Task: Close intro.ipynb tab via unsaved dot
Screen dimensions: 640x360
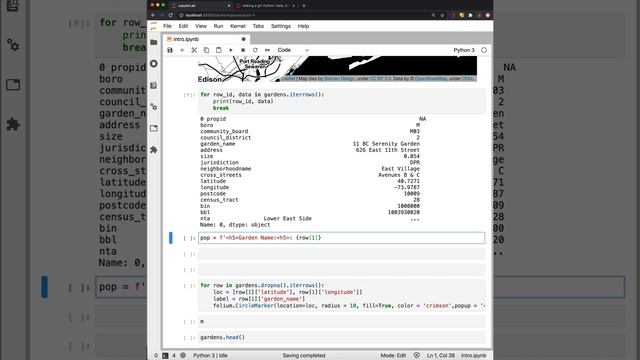Action: click(x=244, y=39)
